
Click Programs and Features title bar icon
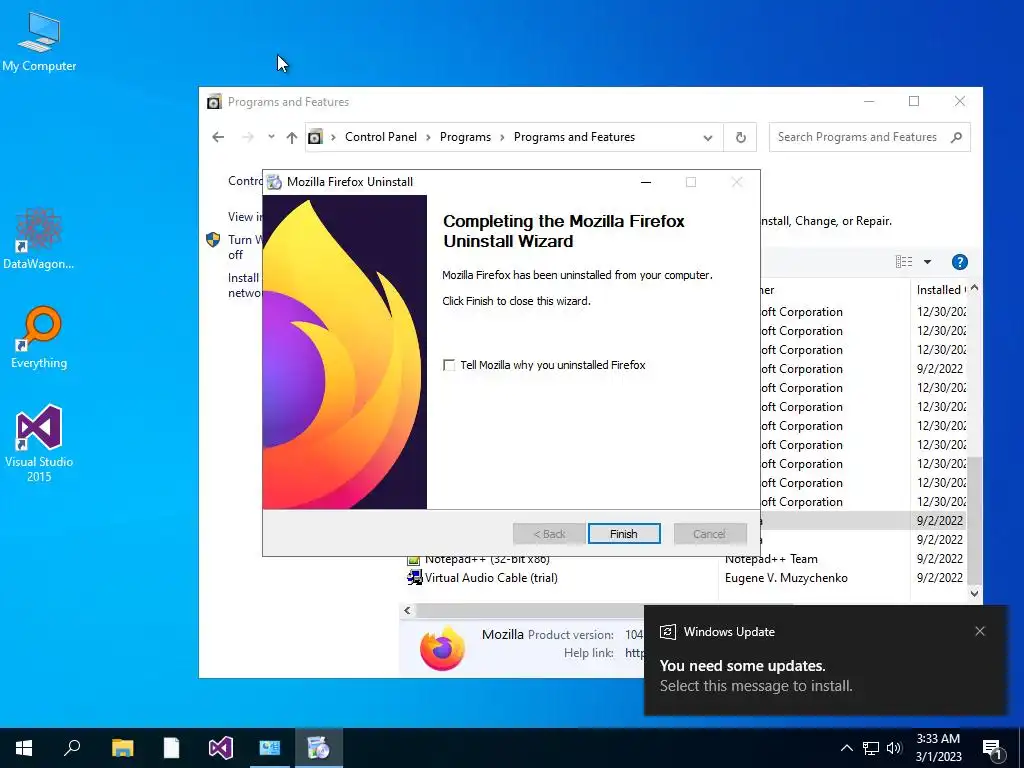[214, 102]
